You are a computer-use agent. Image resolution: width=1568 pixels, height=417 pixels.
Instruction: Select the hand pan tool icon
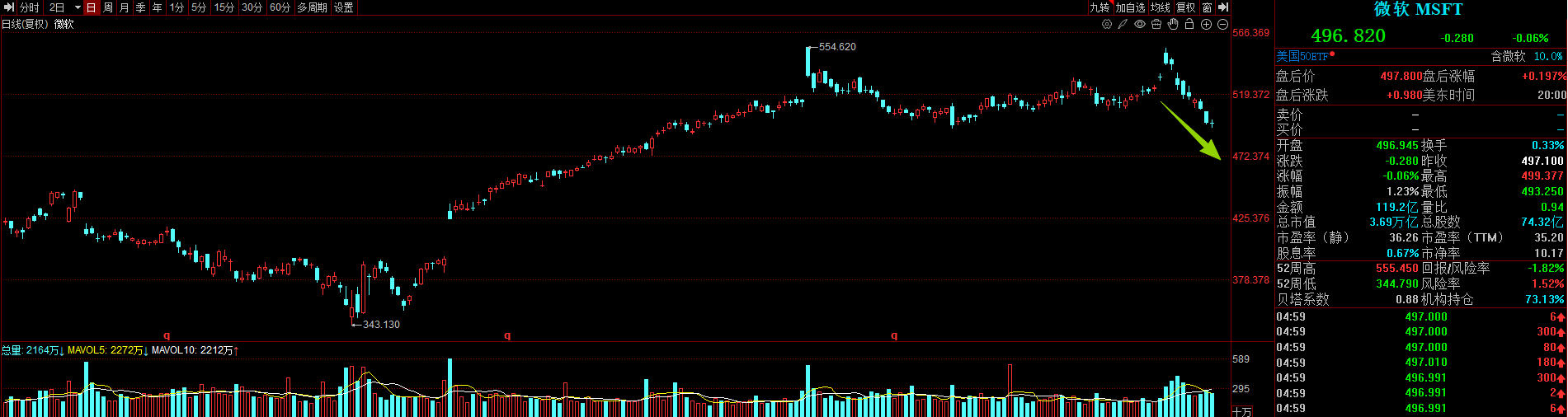pos(1173,25)
